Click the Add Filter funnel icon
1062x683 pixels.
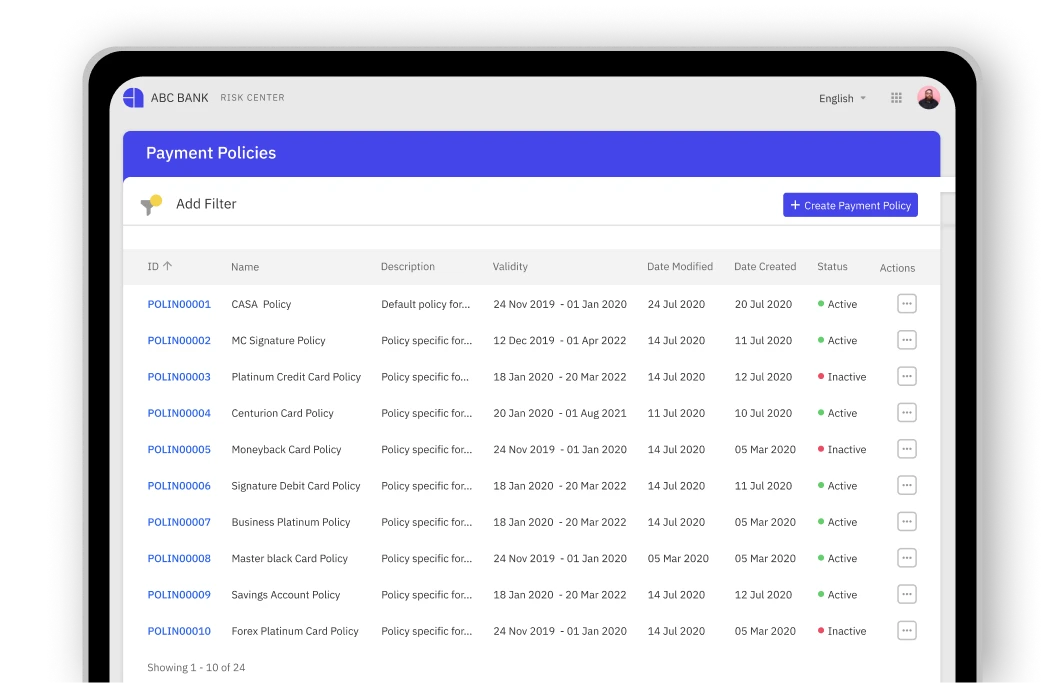pyautogui.click(x=151, y=204)
